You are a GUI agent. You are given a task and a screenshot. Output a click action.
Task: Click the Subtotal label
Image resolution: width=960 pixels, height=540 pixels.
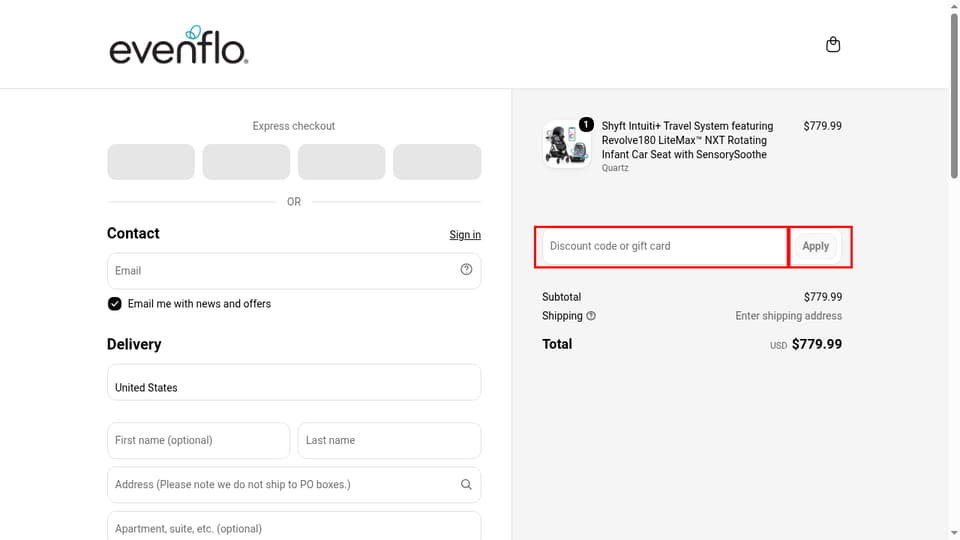(561, 297)
